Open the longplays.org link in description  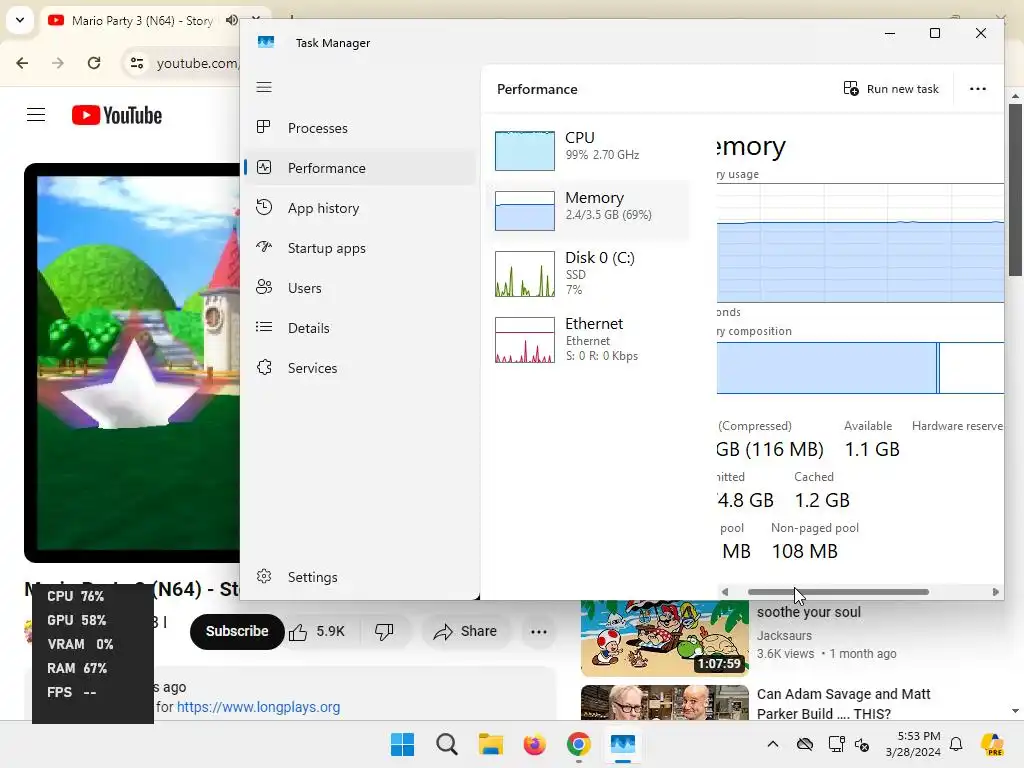259,707
